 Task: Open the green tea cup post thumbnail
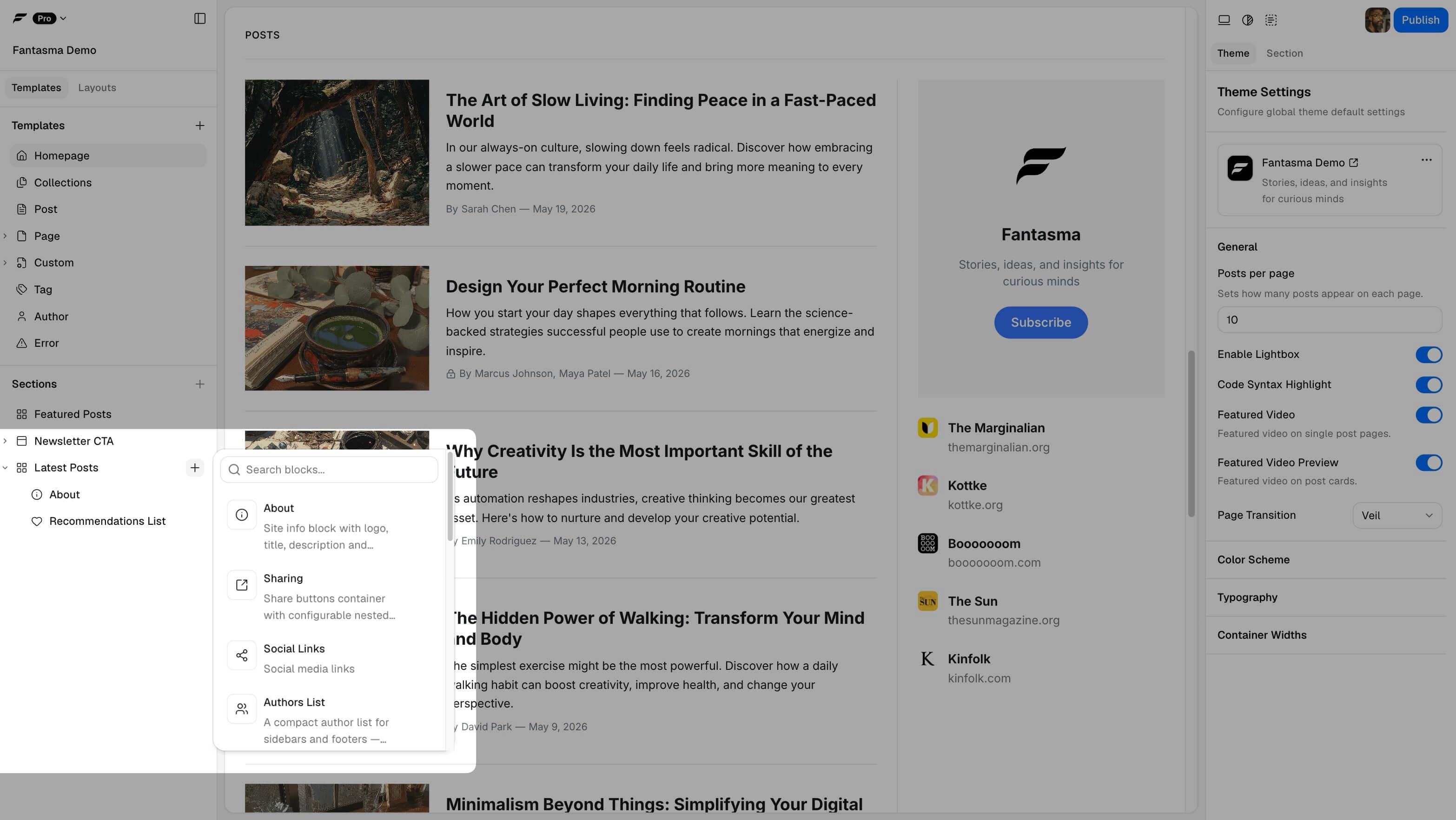tap(337, 328)
